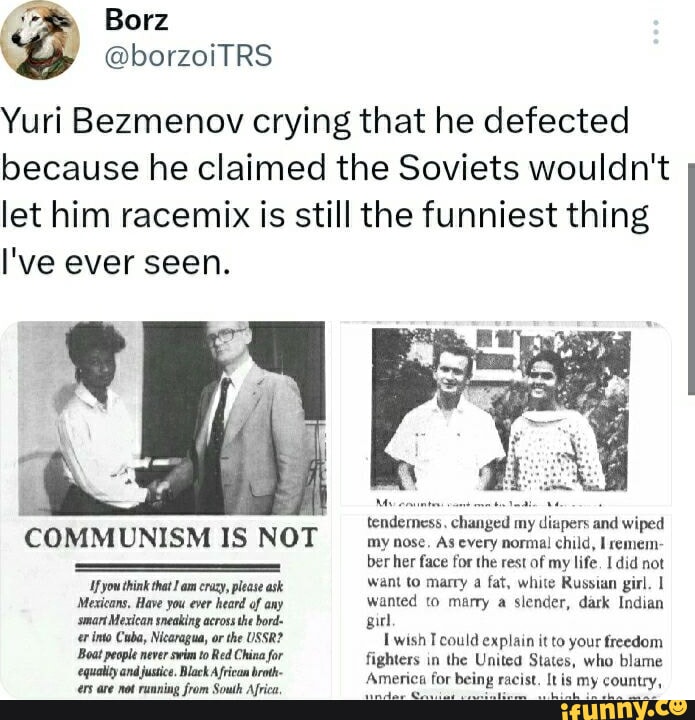Click the smiley face in ifunny logo
The image size is (695, 720).
pos(678,707)
